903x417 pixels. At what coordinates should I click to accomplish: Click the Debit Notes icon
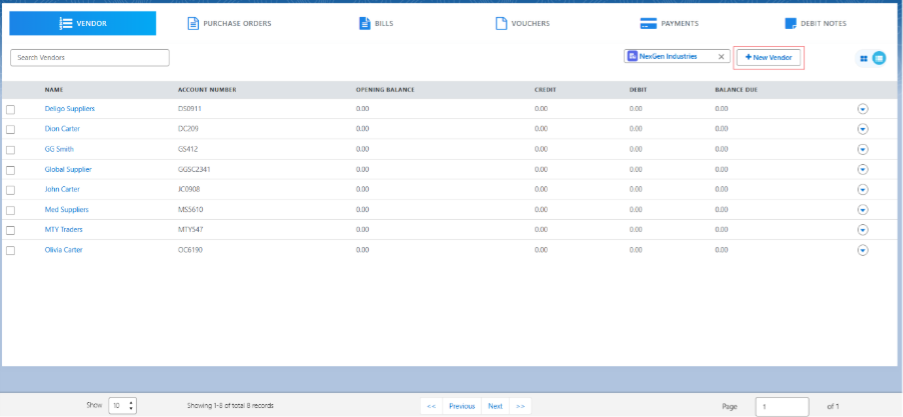(x=790, y=23)
